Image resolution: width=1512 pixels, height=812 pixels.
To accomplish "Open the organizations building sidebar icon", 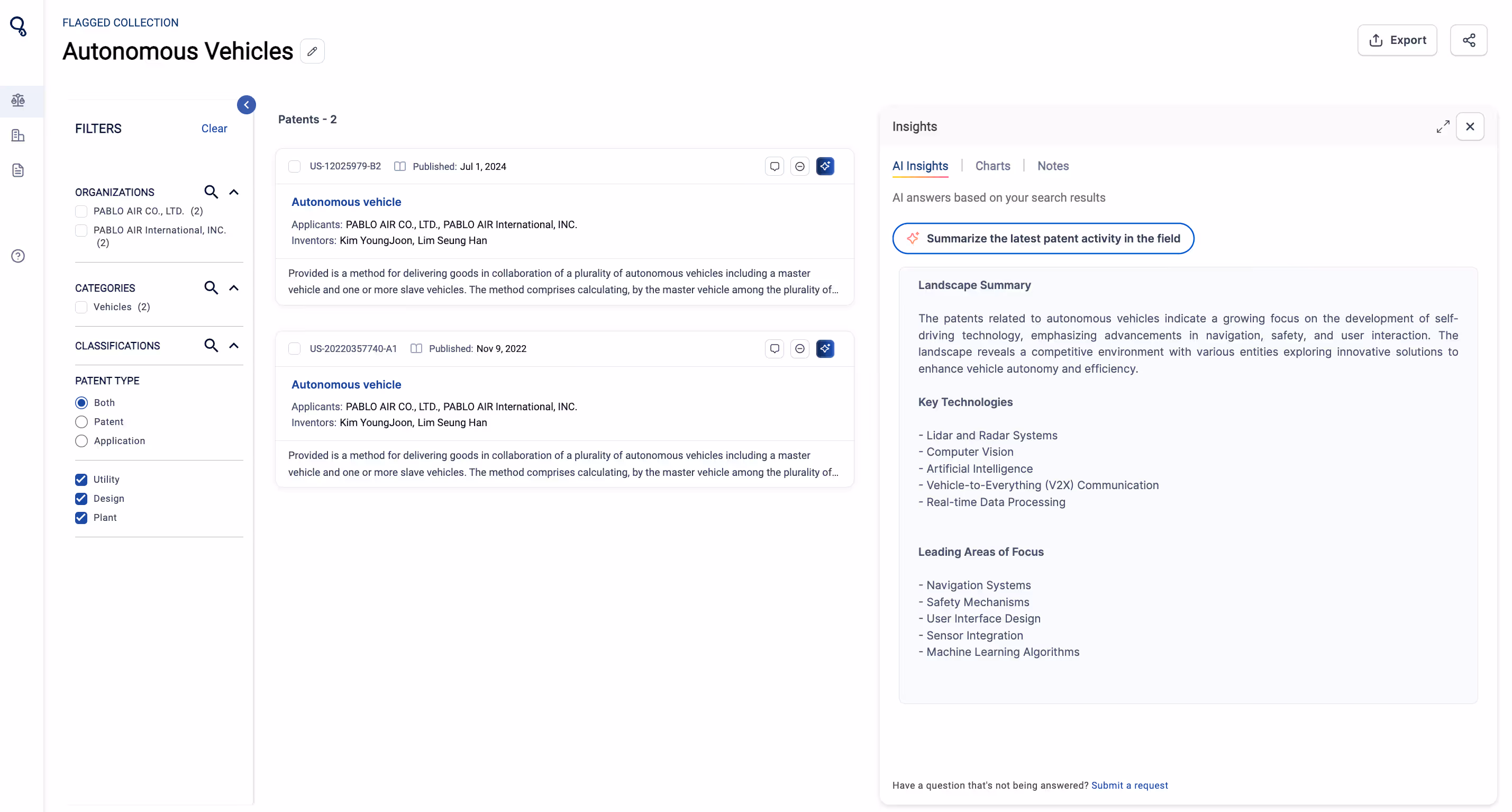I will [18, 136].
